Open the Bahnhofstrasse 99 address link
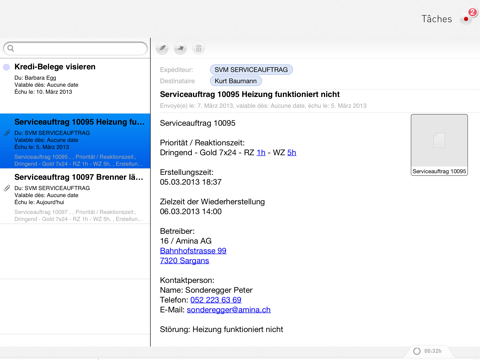Viewport: 480px width, 360px height. point(193,251)
